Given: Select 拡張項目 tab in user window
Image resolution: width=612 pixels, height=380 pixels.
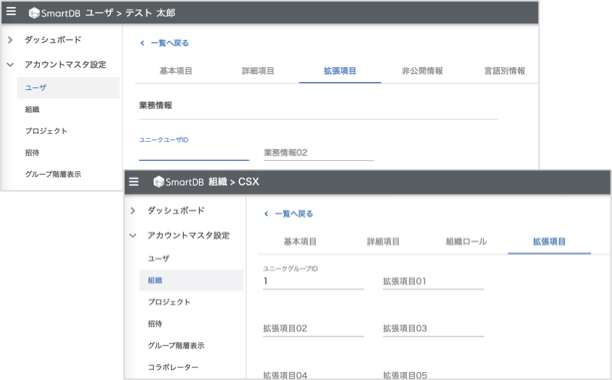Looking at the screenshot, I should (340, 71).
